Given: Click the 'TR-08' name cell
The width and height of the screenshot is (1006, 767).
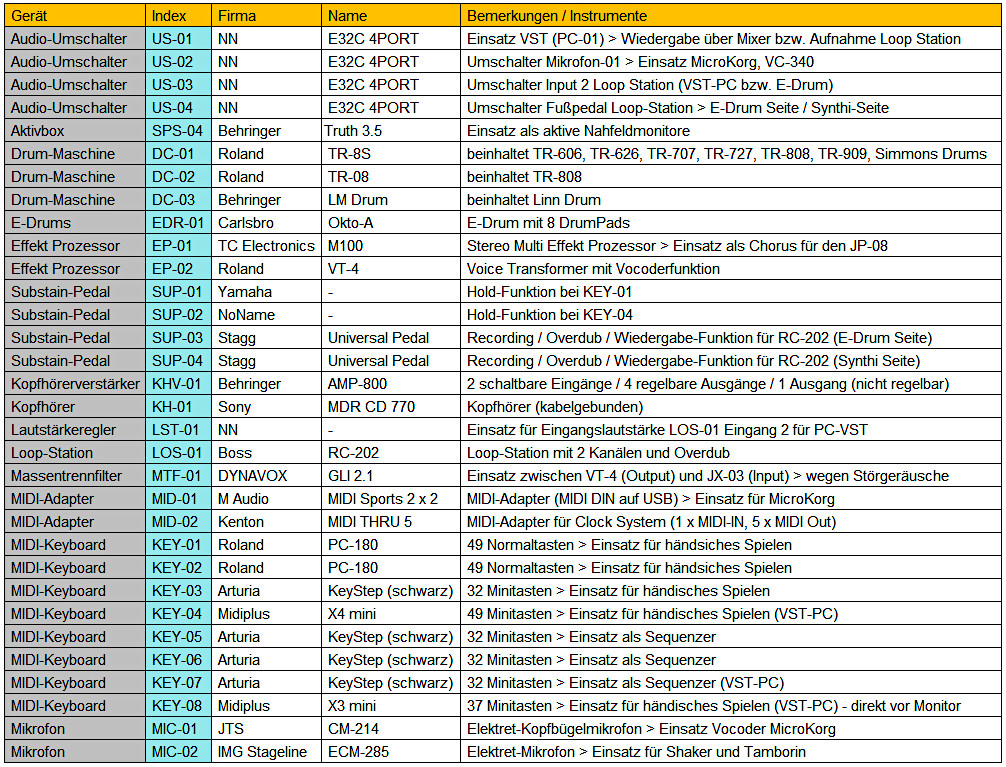Looking at the screenshot, I should pos(391,177).
